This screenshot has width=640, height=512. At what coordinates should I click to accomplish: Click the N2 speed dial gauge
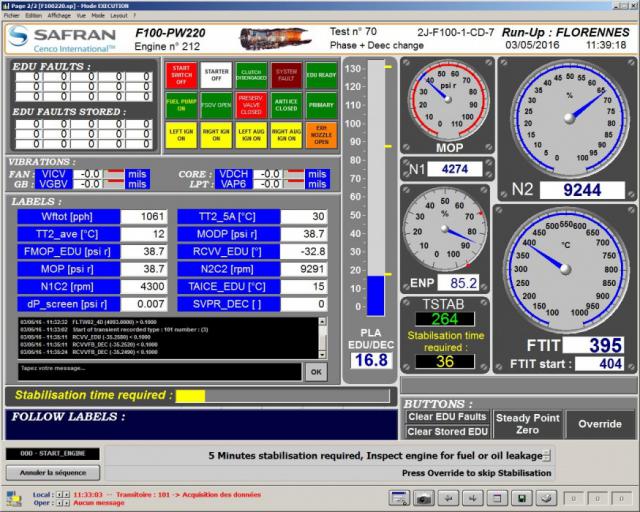pyautogui.click(x=569, y=118)
